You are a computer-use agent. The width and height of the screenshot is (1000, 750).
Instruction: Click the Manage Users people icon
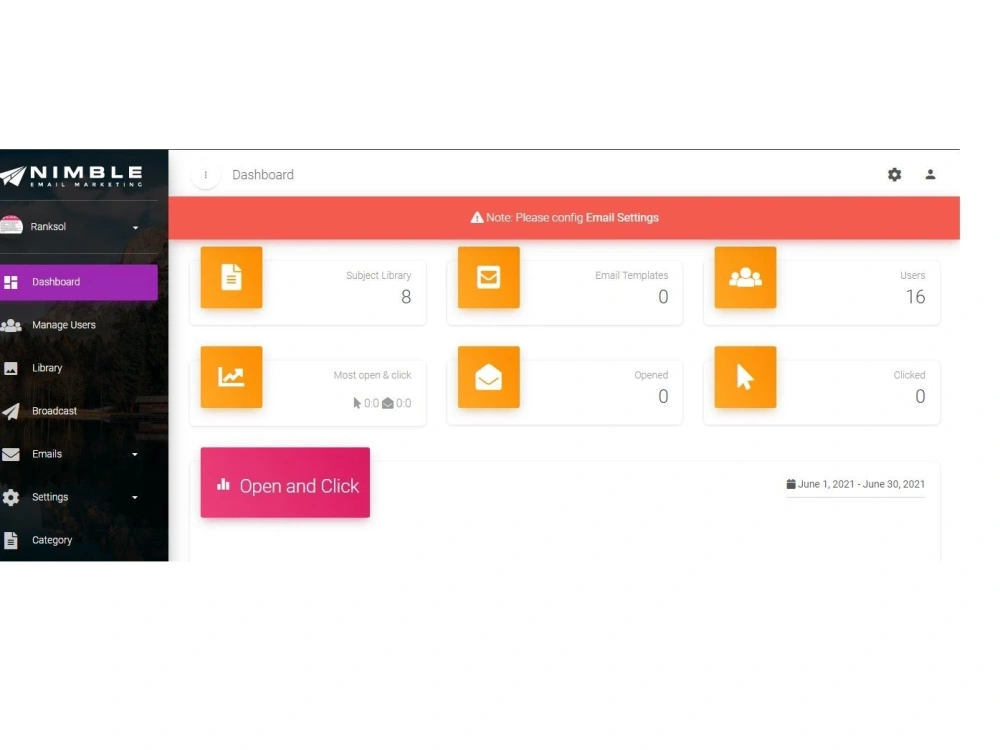(11, 325)
